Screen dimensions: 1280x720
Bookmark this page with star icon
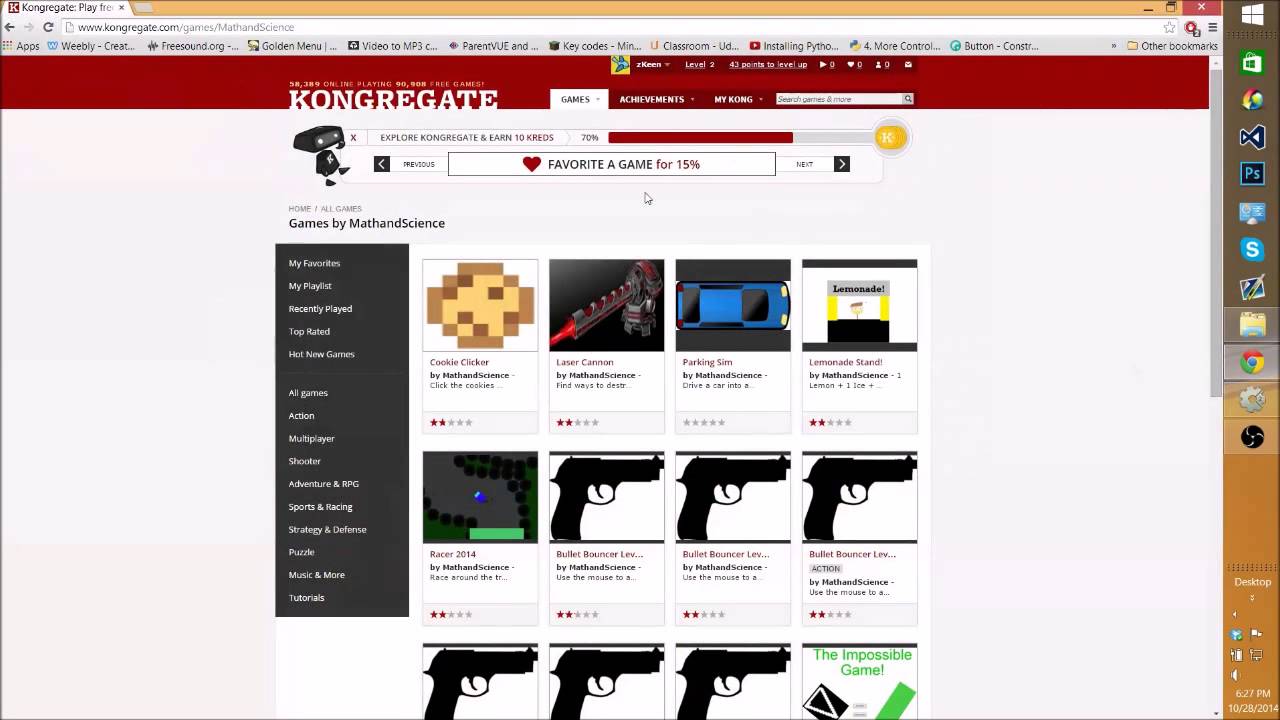[1169, 27]
